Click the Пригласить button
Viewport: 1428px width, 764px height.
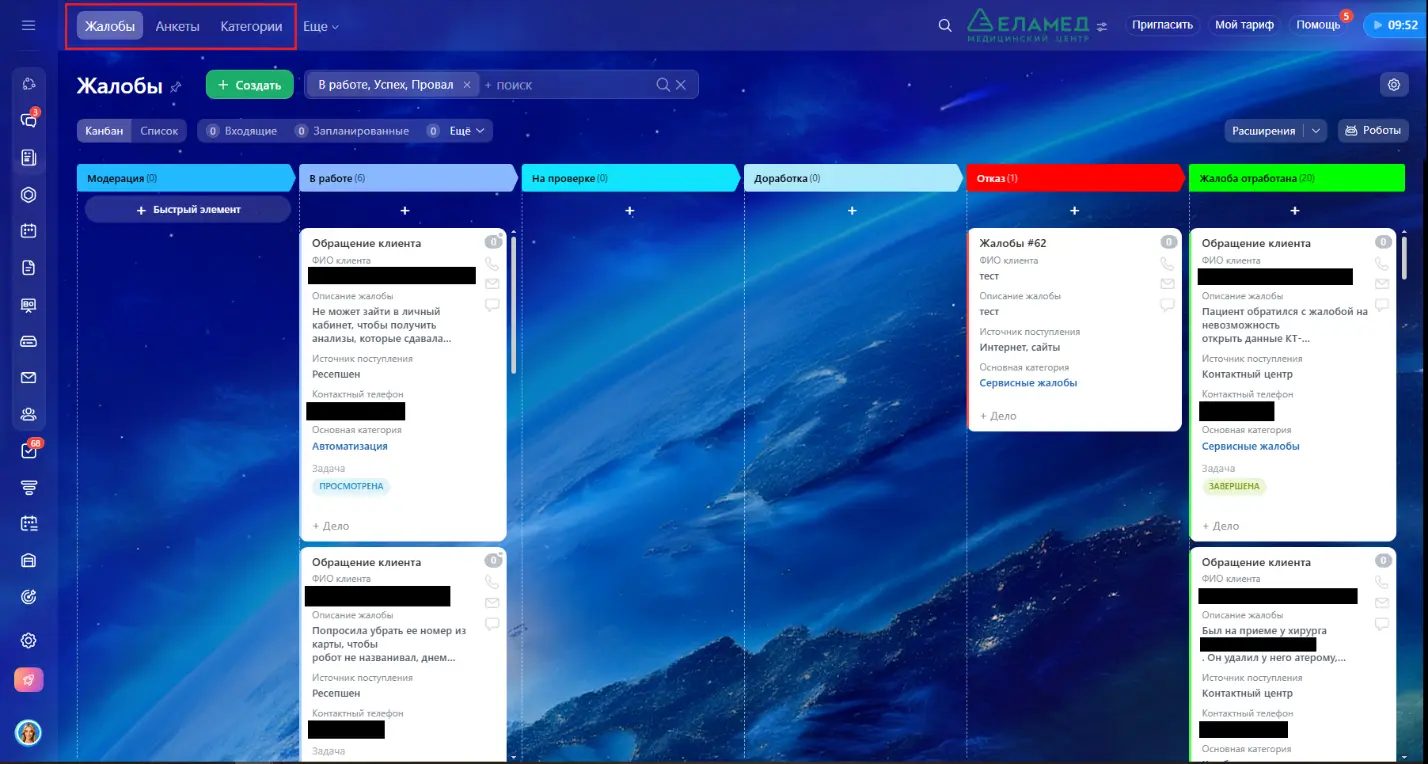pyautogui.click(x=1162, y=25)
